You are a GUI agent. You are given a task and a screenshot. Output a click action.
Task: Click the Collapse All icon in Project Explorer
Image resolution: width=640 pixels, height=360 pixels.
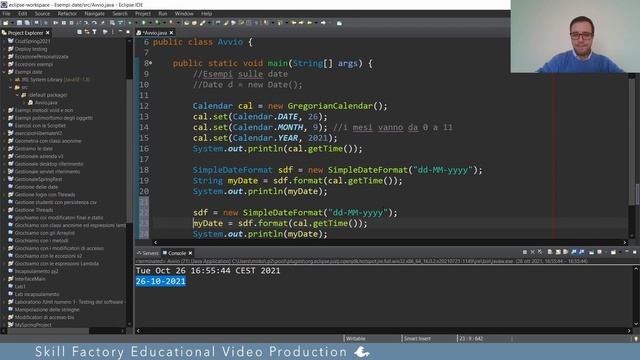[x=79, y=32]
